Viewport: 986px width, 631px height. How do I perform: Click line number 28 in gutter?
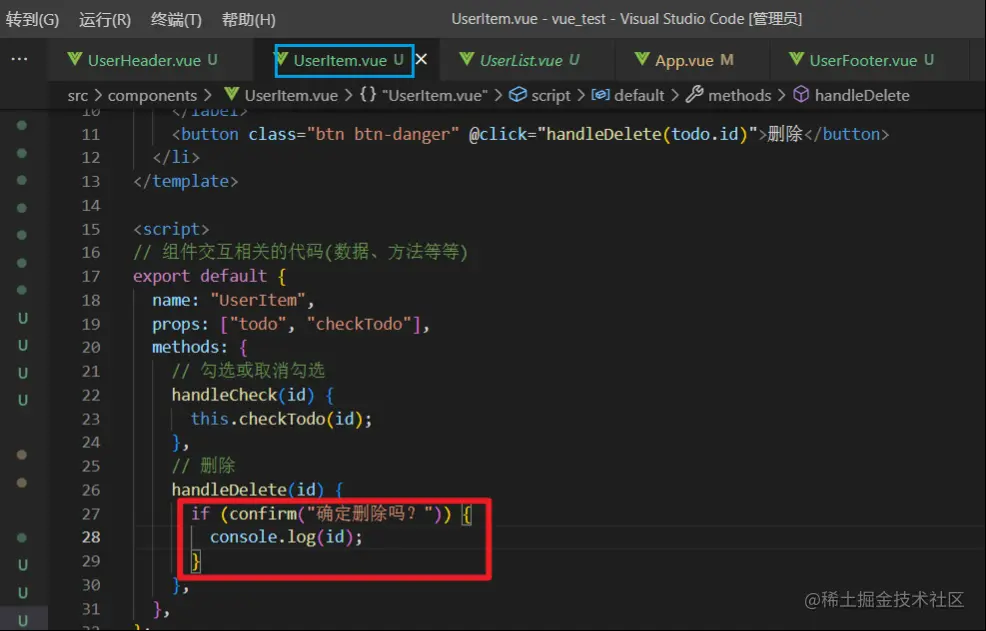click(91, 537)
